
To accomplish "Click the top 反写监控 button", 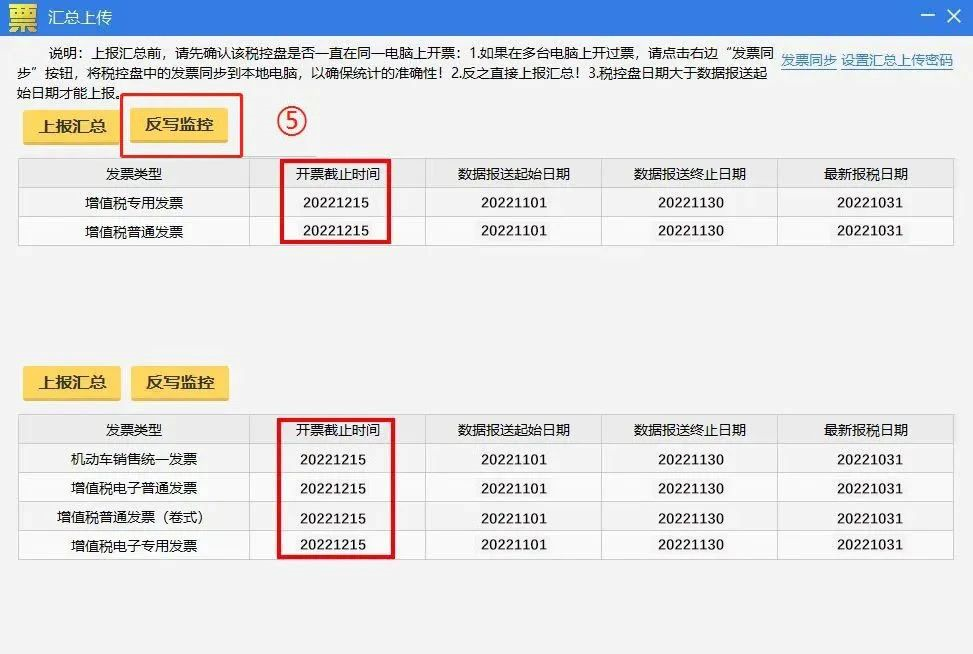I will pyautogui.click(x=179, y=126).
